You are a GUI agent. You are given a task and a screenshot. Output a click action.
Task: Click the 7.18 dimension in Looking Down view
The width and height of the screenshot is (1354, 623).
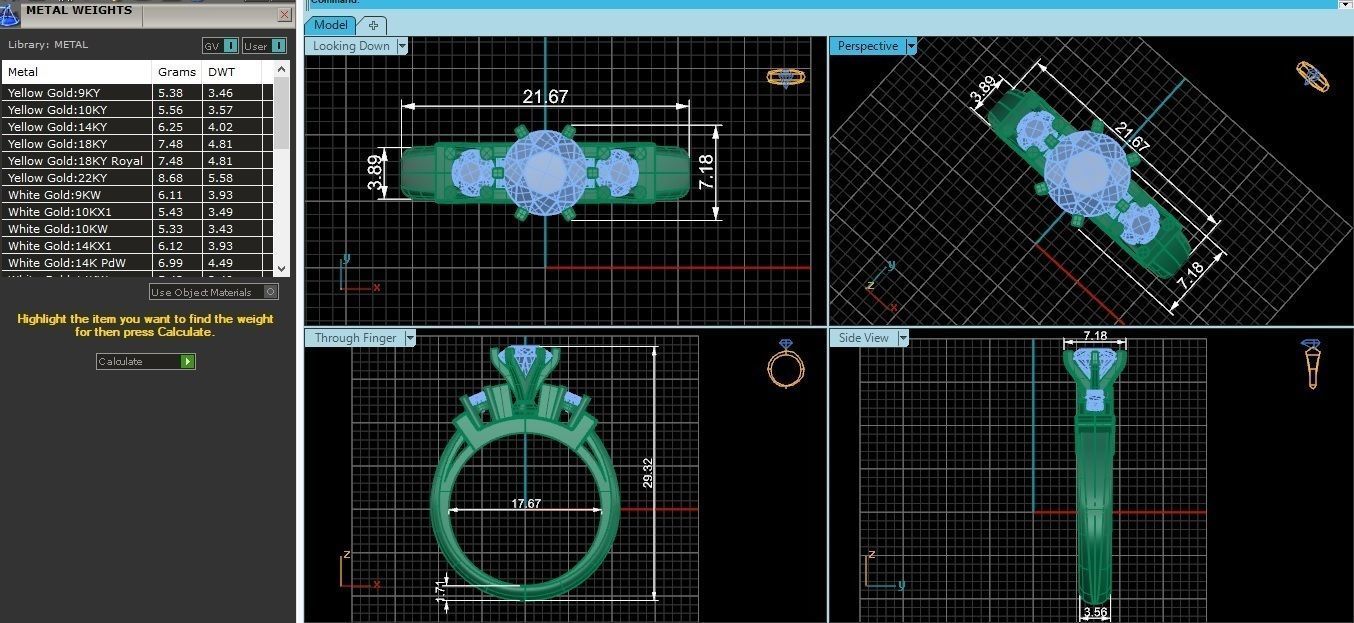point(706,172)
